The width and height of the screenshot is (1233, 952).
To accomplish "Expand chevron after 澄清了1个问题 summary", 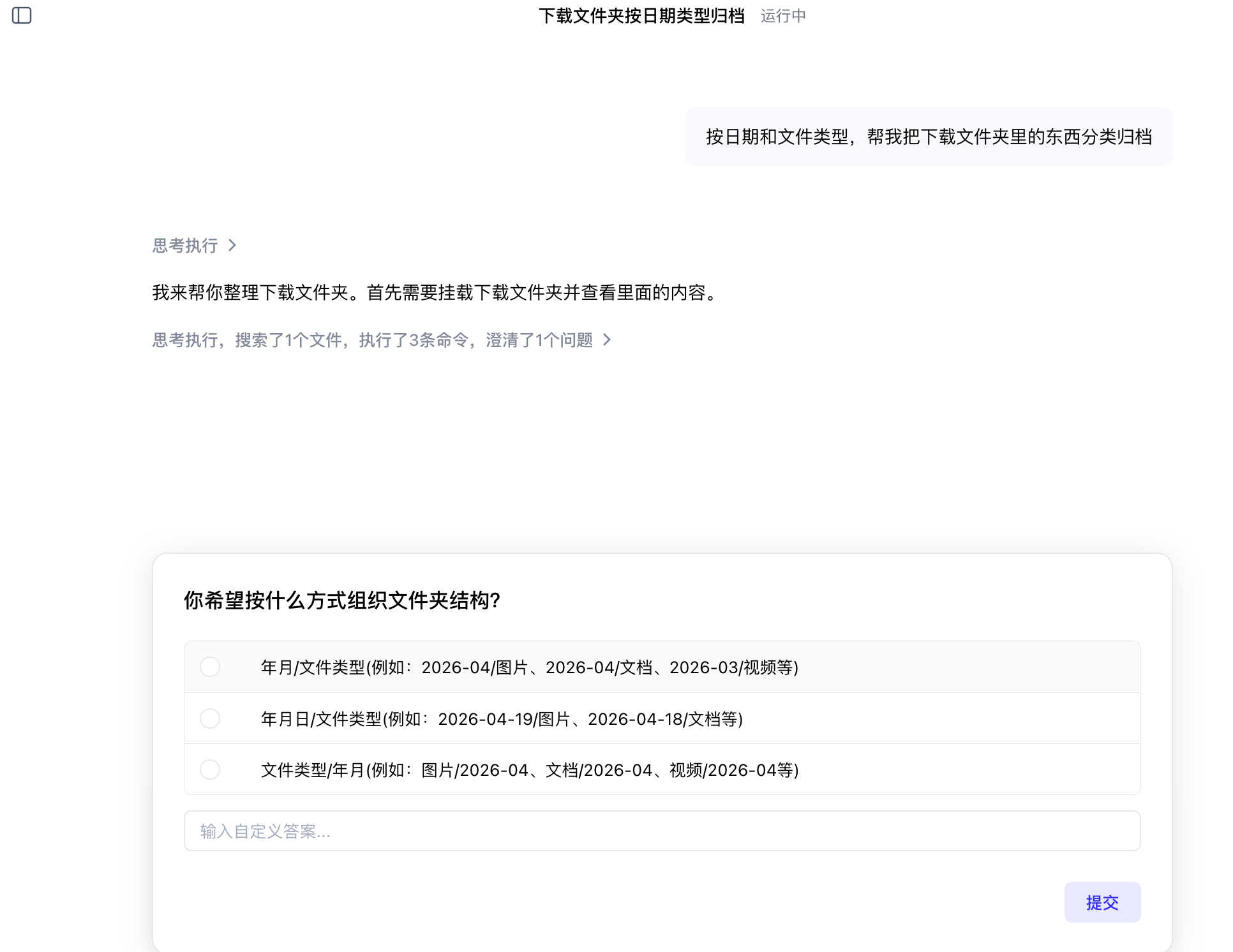I will (x=607, y=340).
